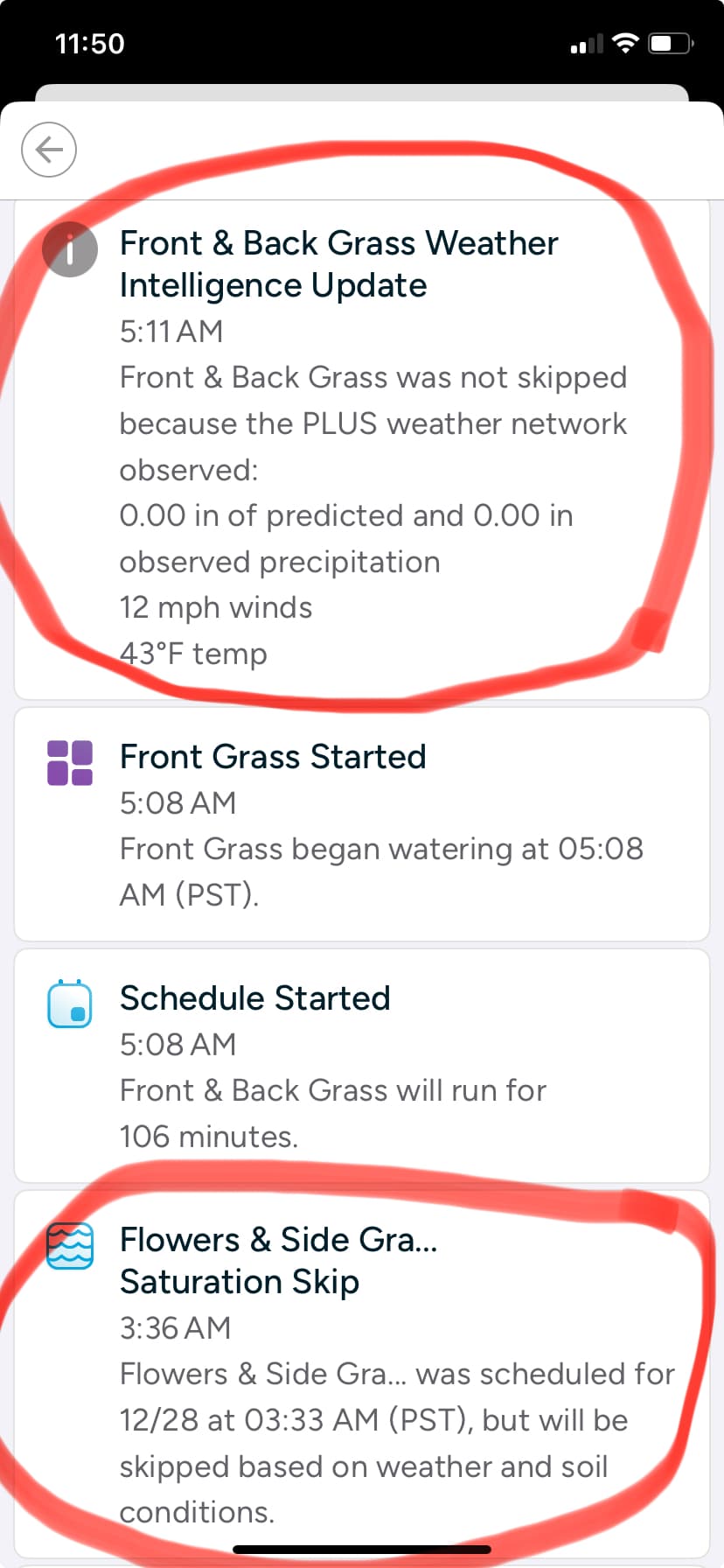This screenshot has width=724, height=1568.
Task: Select the Schedule Started title
Action: tap(255, 998)
